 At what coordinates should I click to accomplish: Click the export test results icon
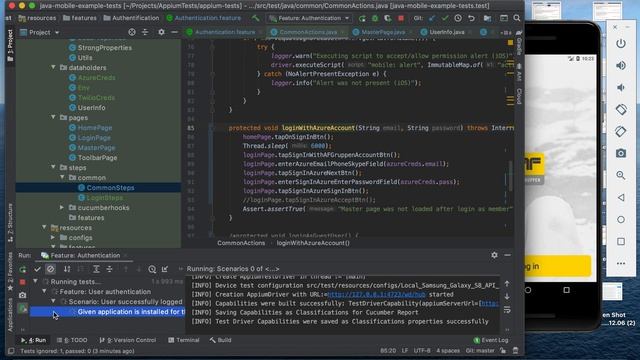click(x=165, y=269)
